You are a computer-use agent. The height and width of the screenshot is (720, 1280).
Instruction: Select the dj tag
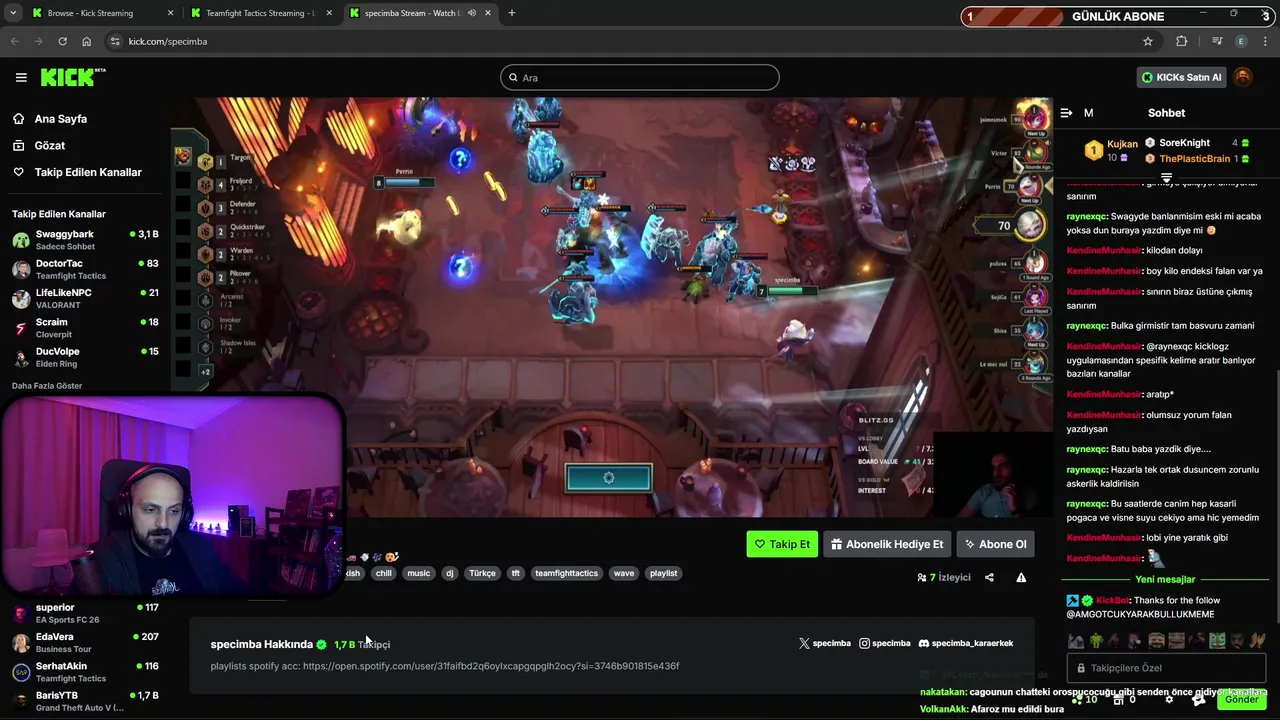(x=450, y=573)
